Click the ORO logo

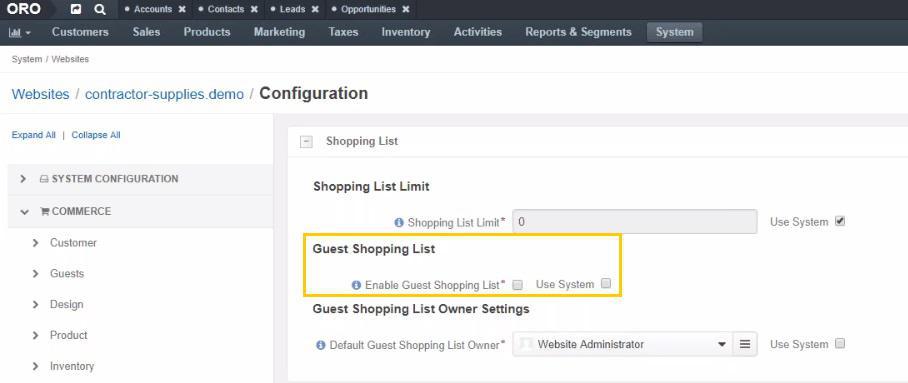point(23,9)
